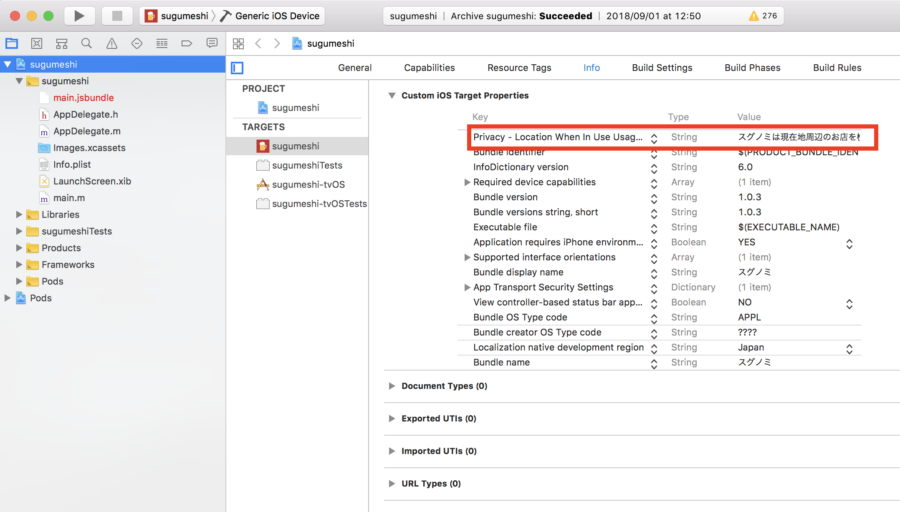This screenshot has width=900, height=512.
Task: Open main.m file
Action: 69,197
